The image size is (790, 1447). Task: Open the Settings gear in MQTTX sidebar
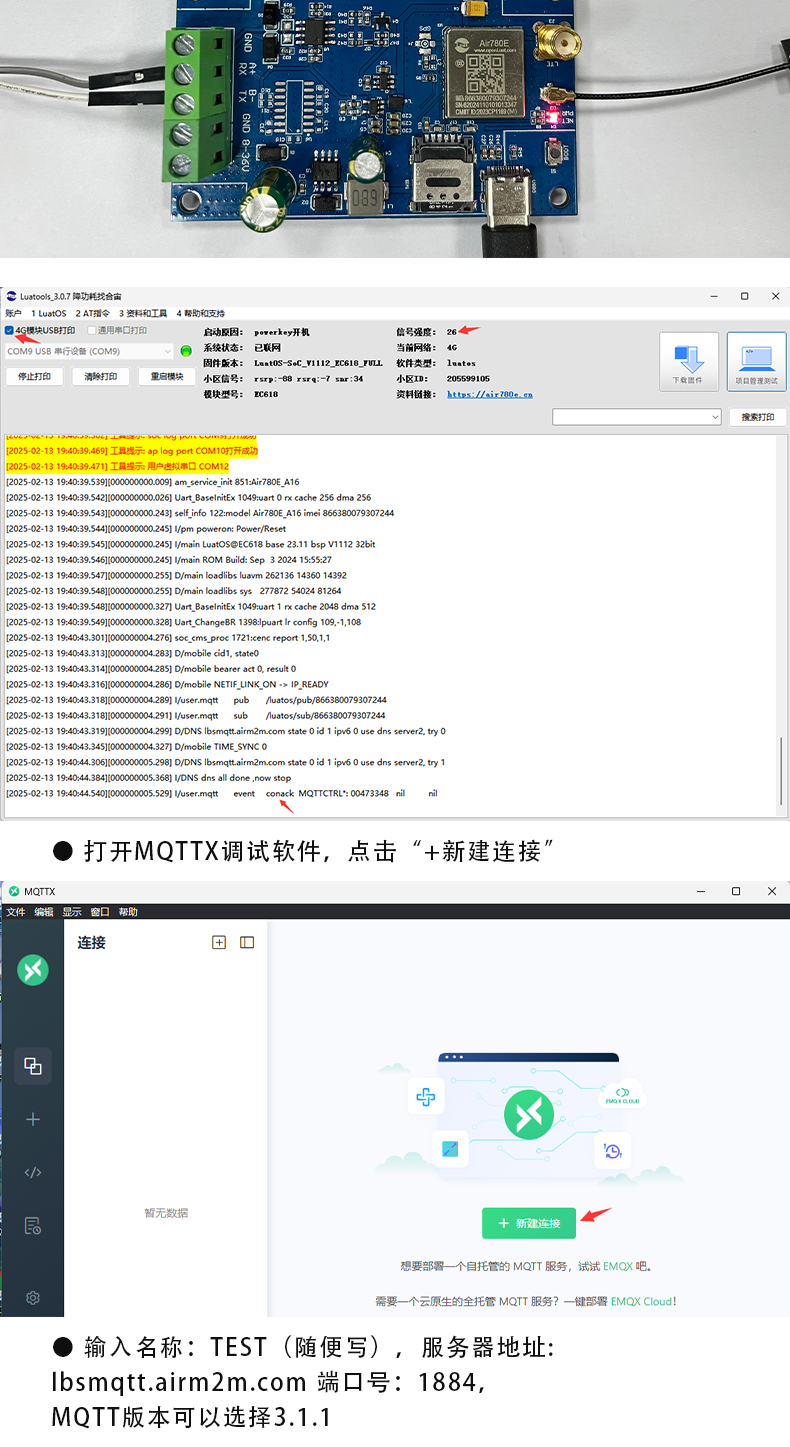coord(33,1297)
